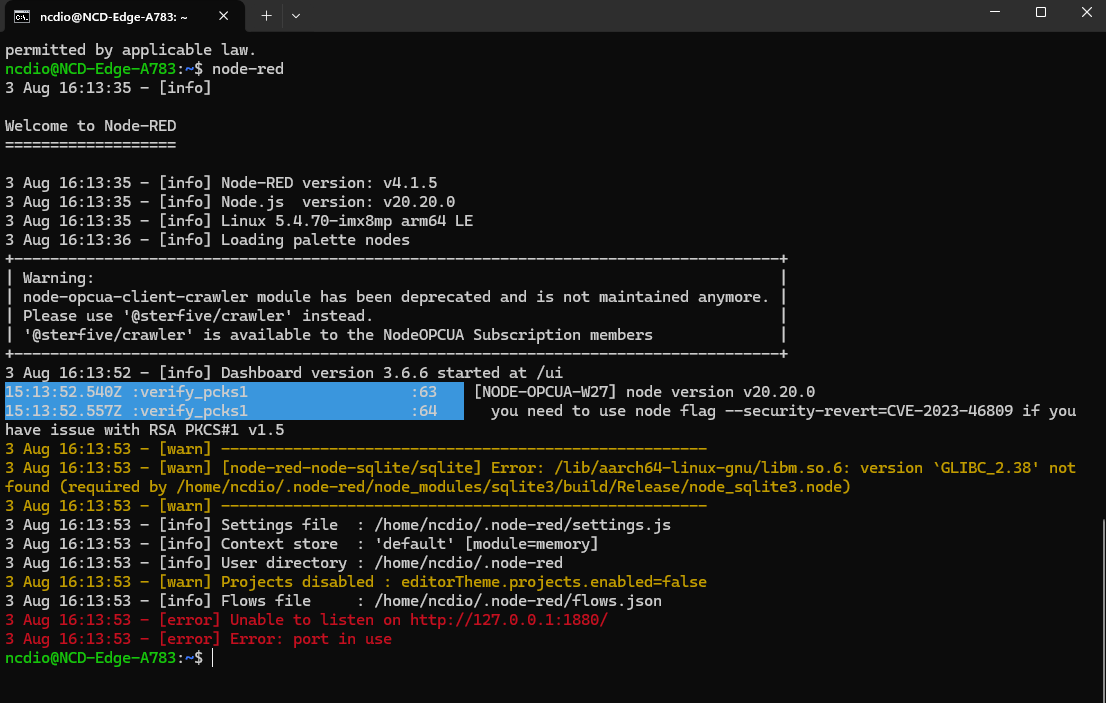Click 'permitted by applicable law.' text
Viewport: 1106px width, 703px height.
click(x=130, y=50)
